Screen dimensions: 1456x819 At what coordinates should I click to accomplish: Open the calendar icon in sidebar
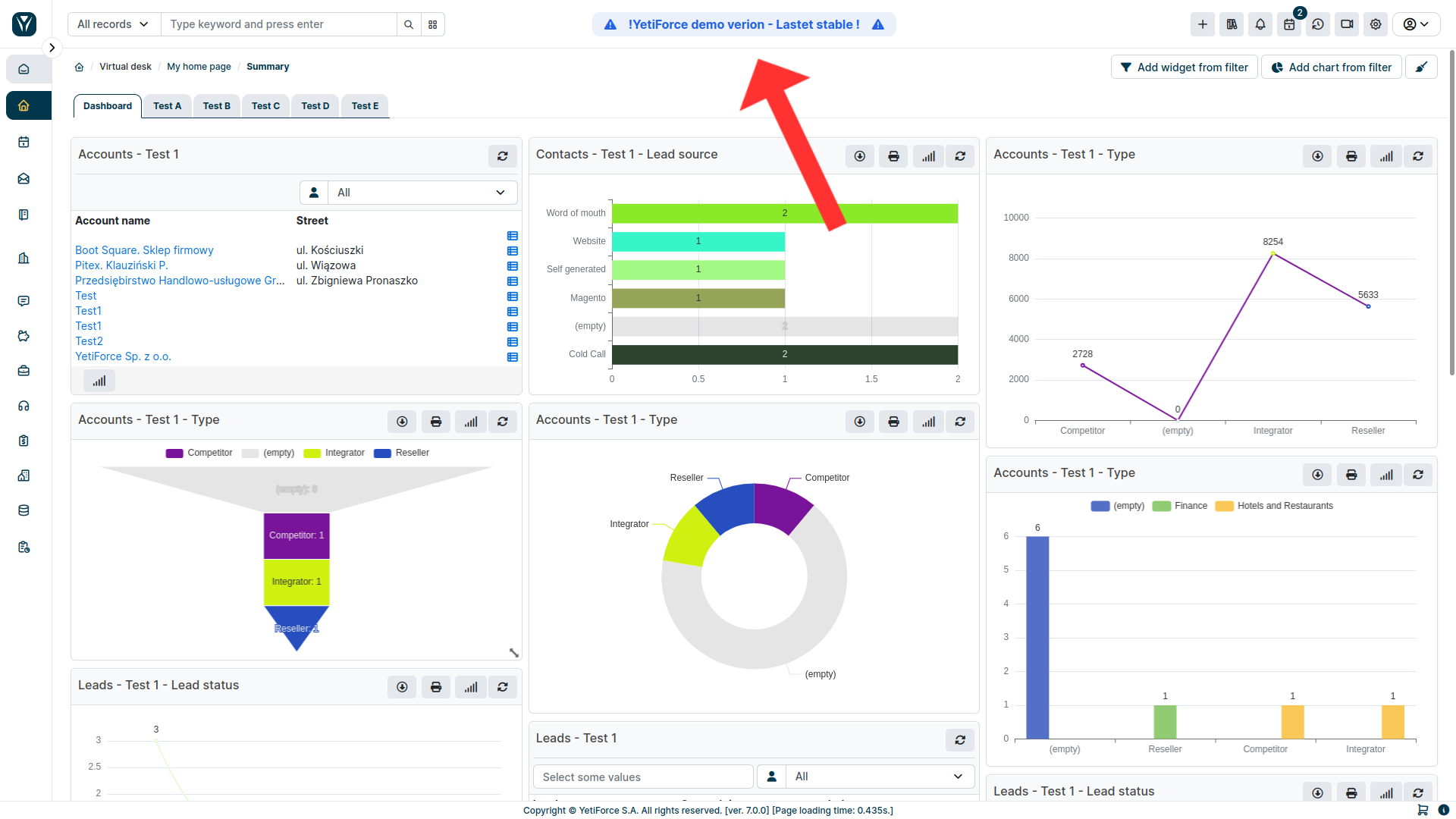24,142
